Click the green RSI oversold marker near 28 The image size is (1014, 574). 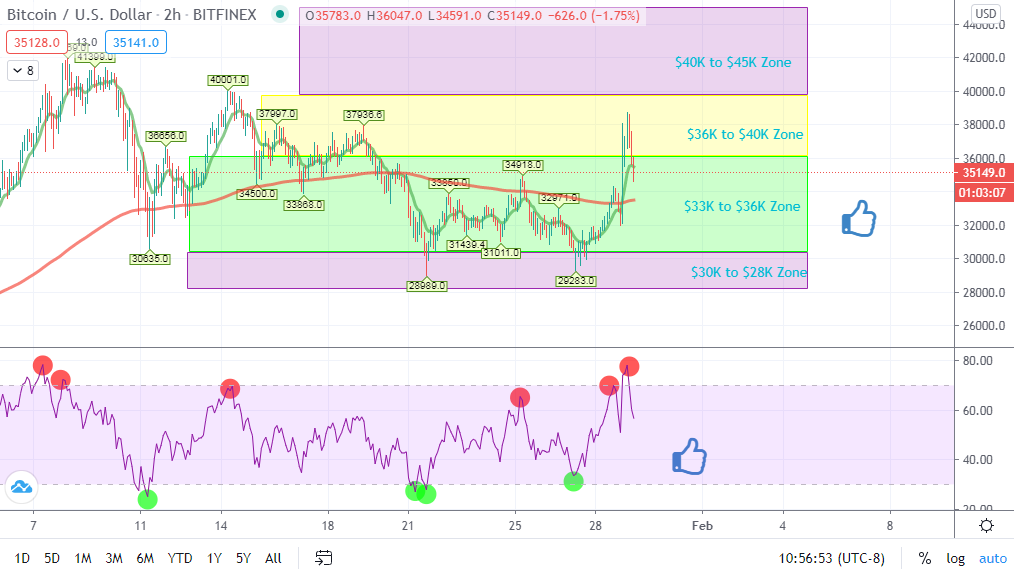click(573, 482)
